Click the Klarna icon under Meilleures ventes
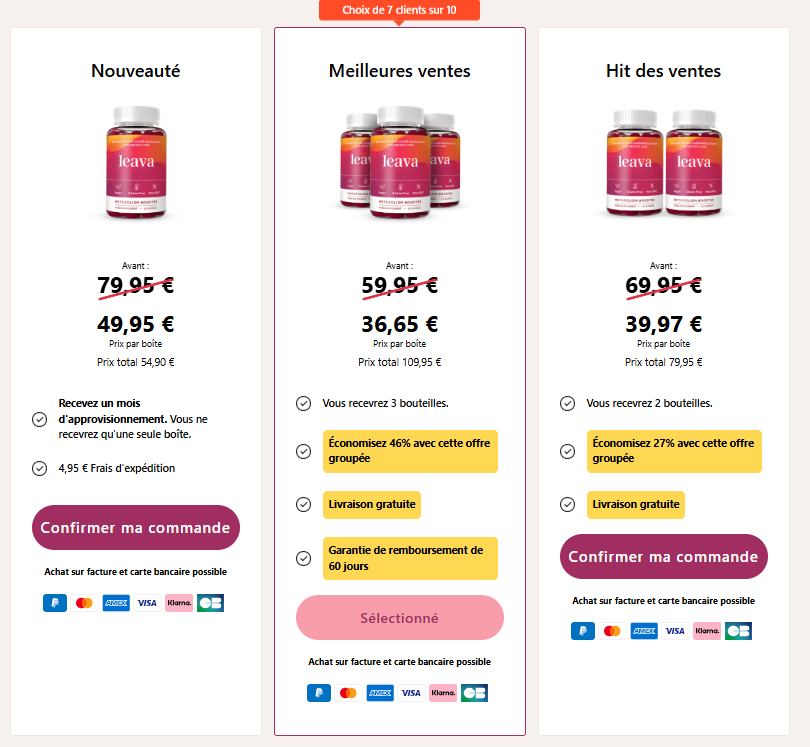The height and width of the screenshot is (747, 810). point(442,692)
